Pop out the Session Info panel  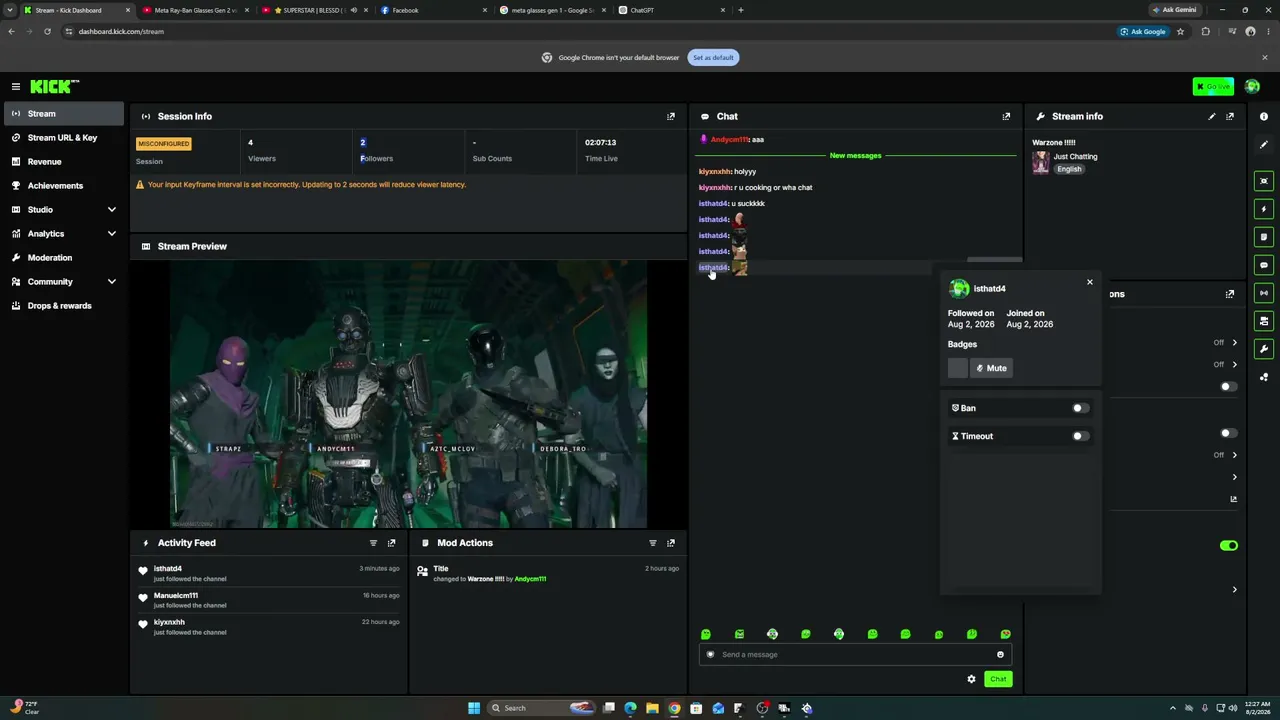tap(671, 116)
